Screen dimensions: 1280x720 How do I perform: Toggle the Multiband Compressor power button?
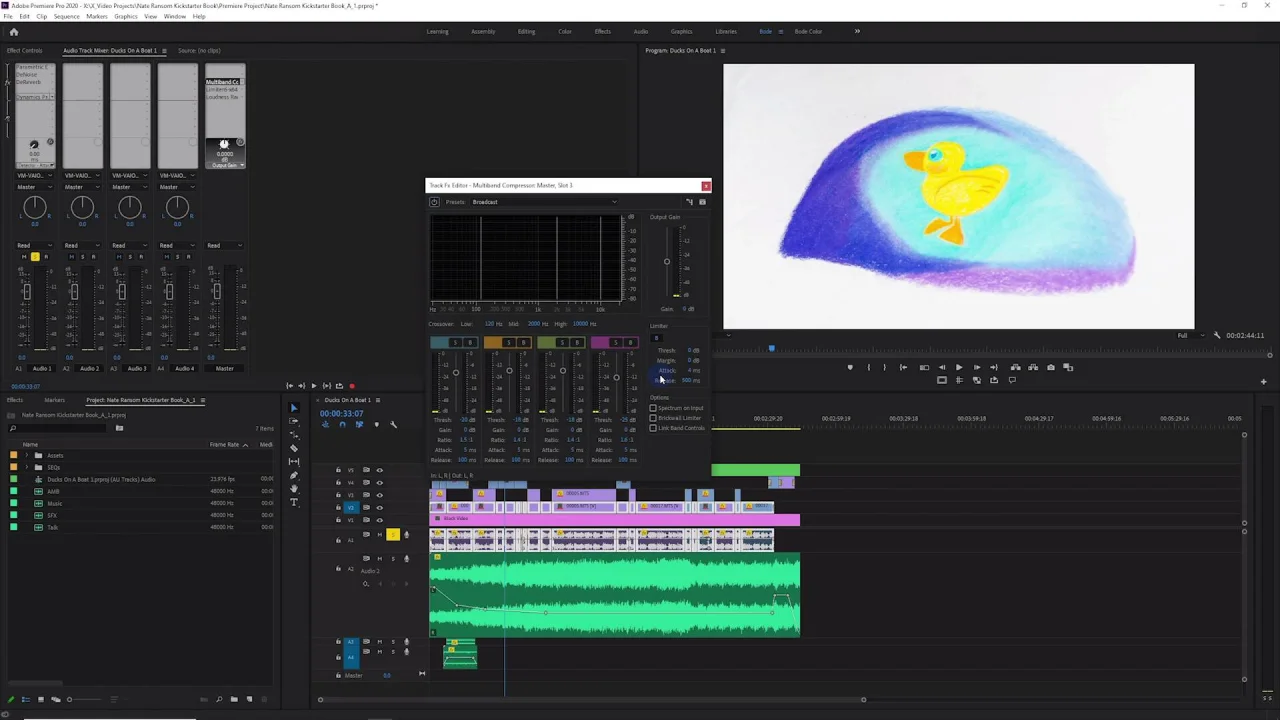pos(434,202)
